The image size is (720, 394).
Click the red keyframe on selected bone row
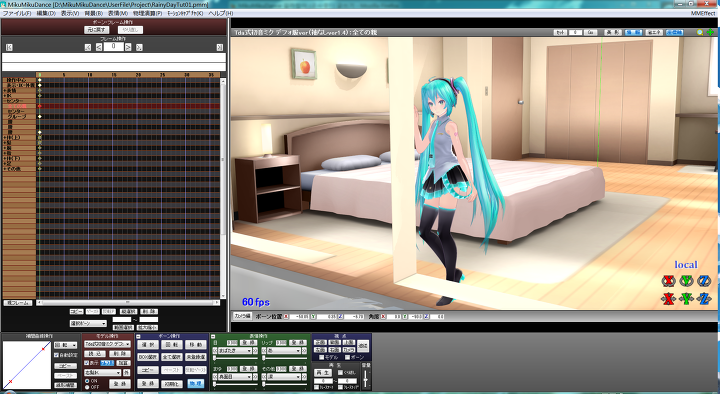(x=39, y=106)
